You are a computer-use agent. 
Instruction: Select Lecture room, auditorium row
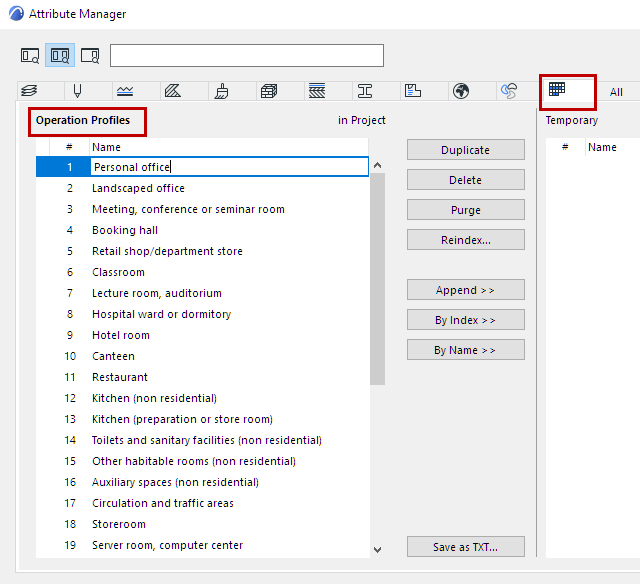202,293
